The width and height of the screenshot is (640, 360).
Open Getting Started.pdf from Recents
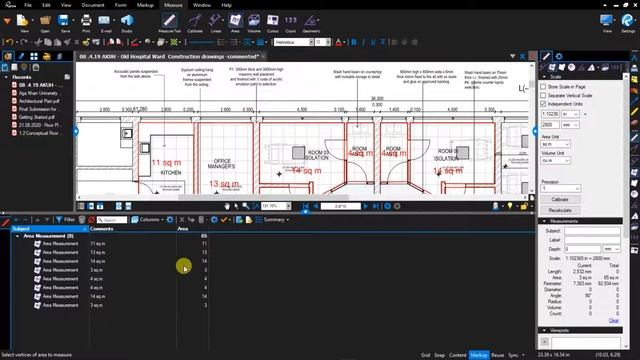point(36,117)
